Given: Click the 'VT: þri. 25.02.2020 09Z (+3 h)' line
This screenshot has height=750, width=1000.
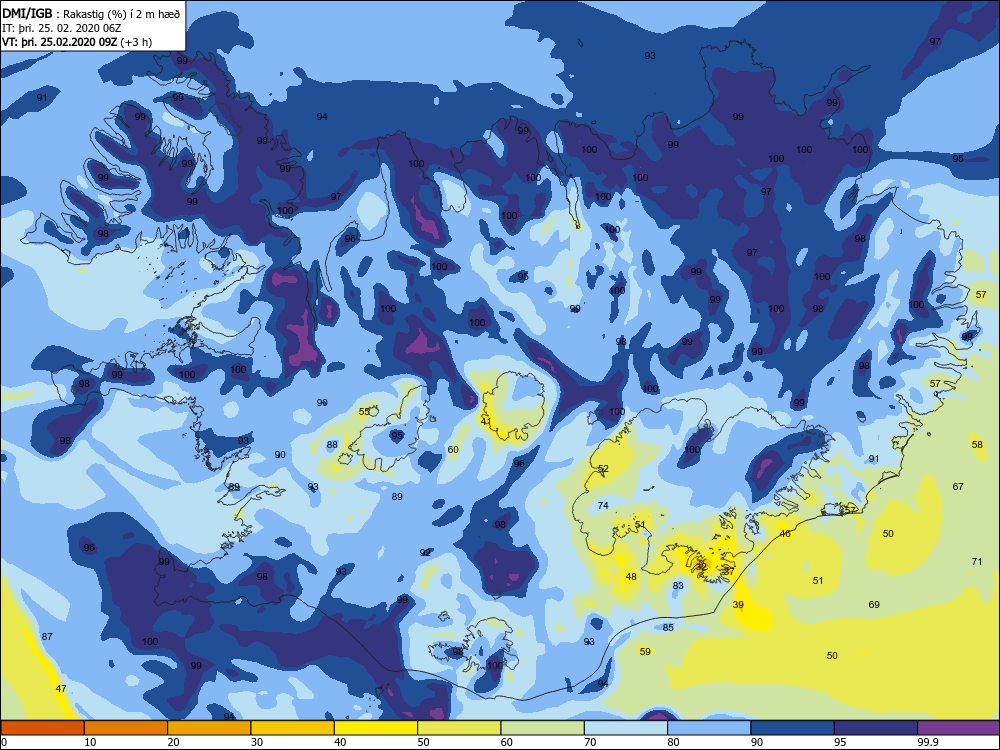Looking at the screenshot, I should pos(77,42).
